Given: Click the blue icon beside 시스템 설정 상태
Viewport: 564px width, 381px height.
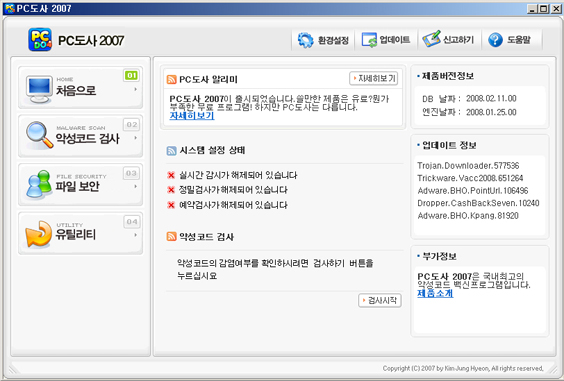Looking at the screenshot, I should click(x=172, y=151).
